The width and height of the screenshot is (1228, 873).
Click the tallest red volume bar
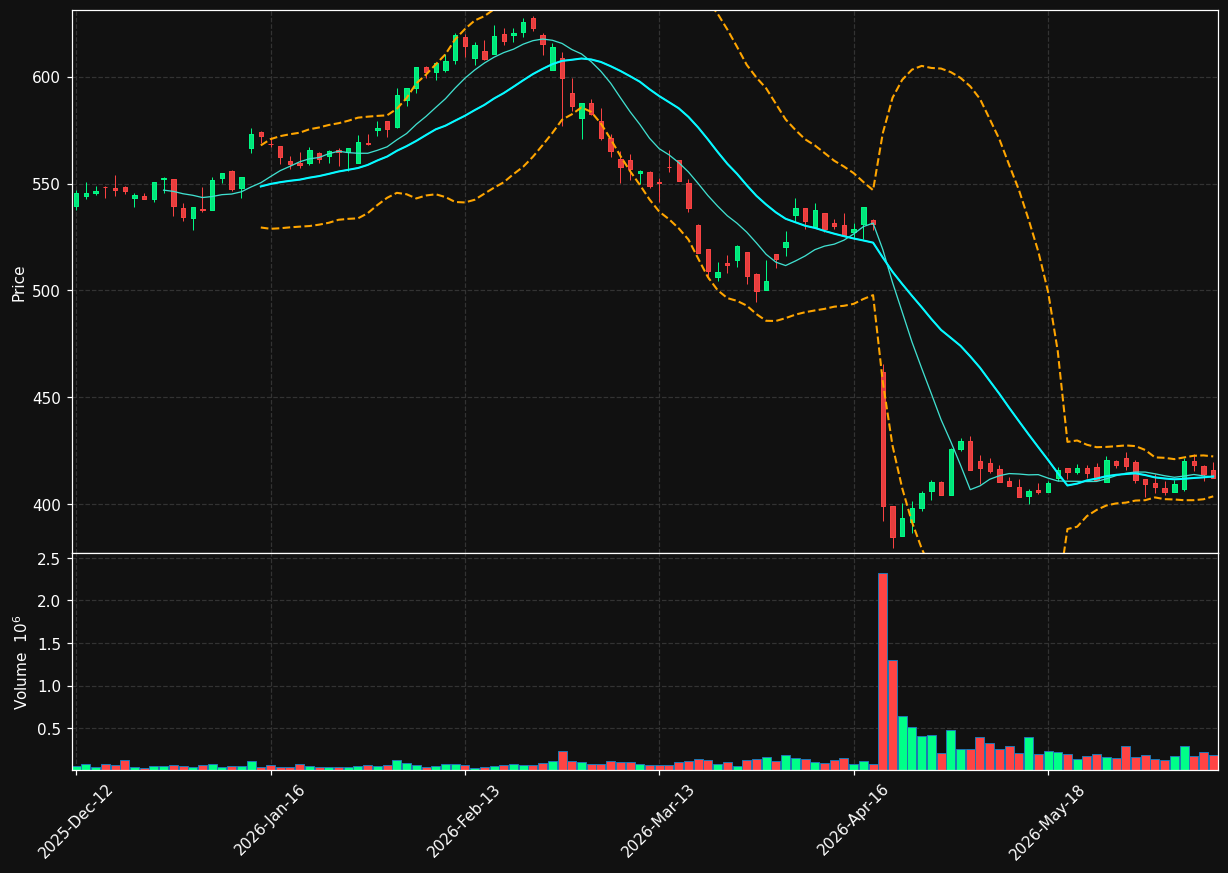(x=883, y=671)
